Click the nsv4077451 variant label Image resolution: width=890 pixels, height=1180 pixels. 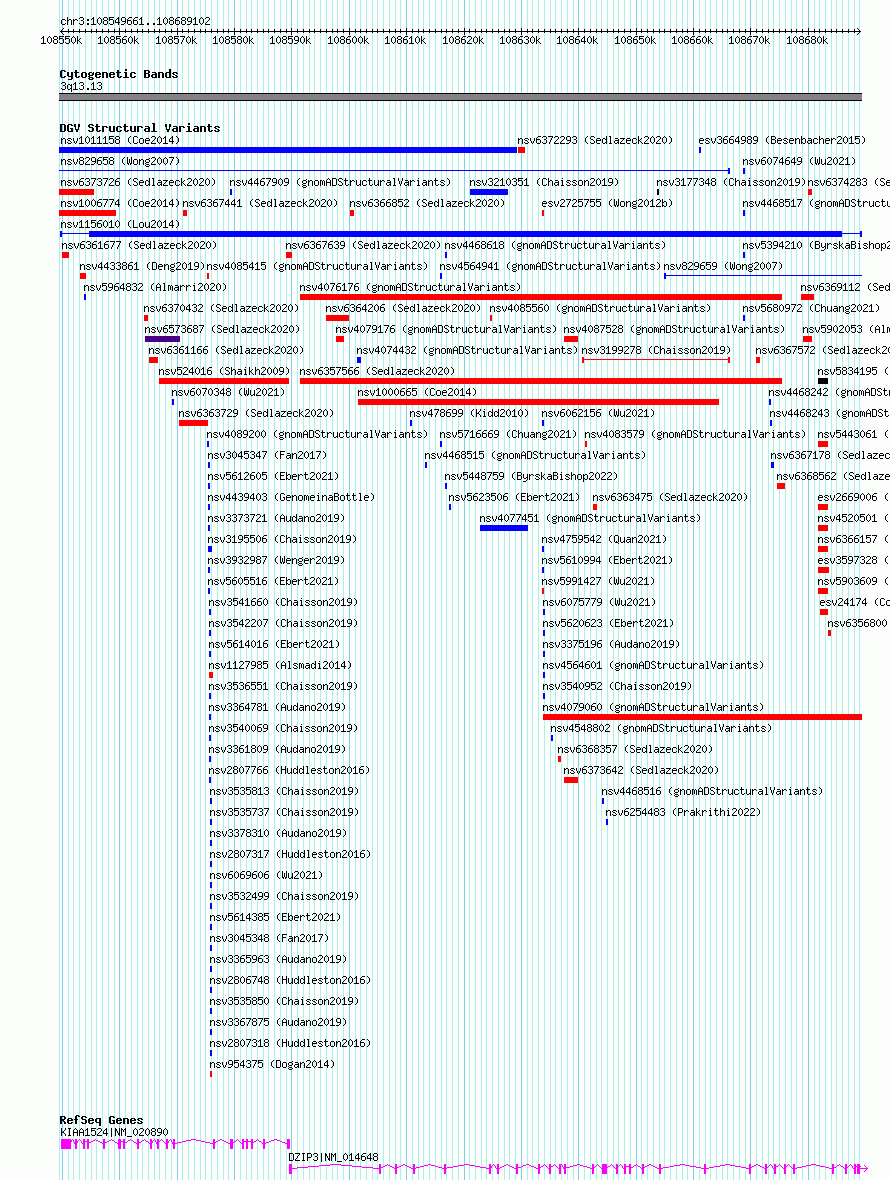(590, 520)
